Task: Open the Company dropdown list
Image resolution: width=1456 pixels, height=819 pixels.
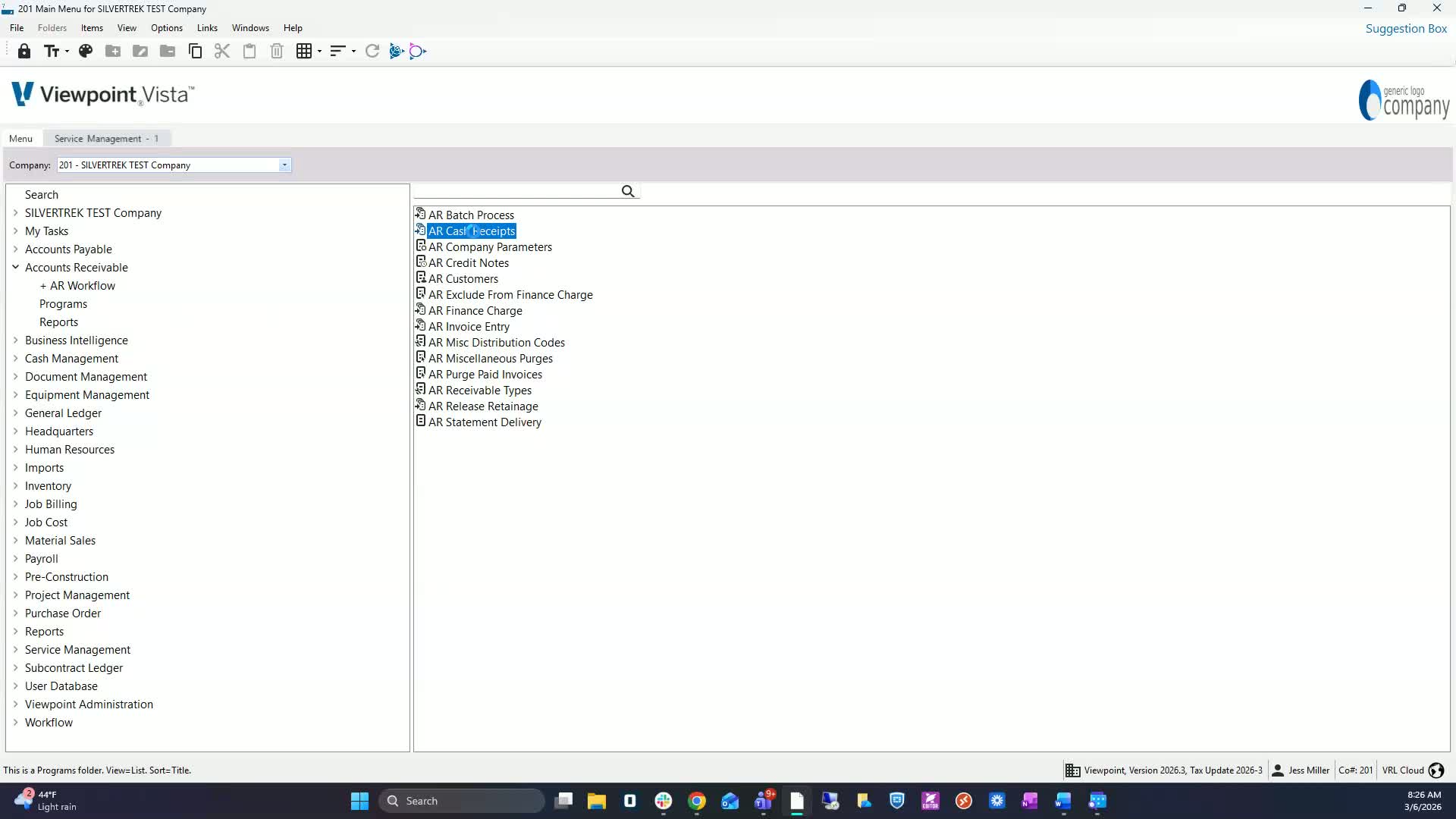Action: click(x=284, y=165)
